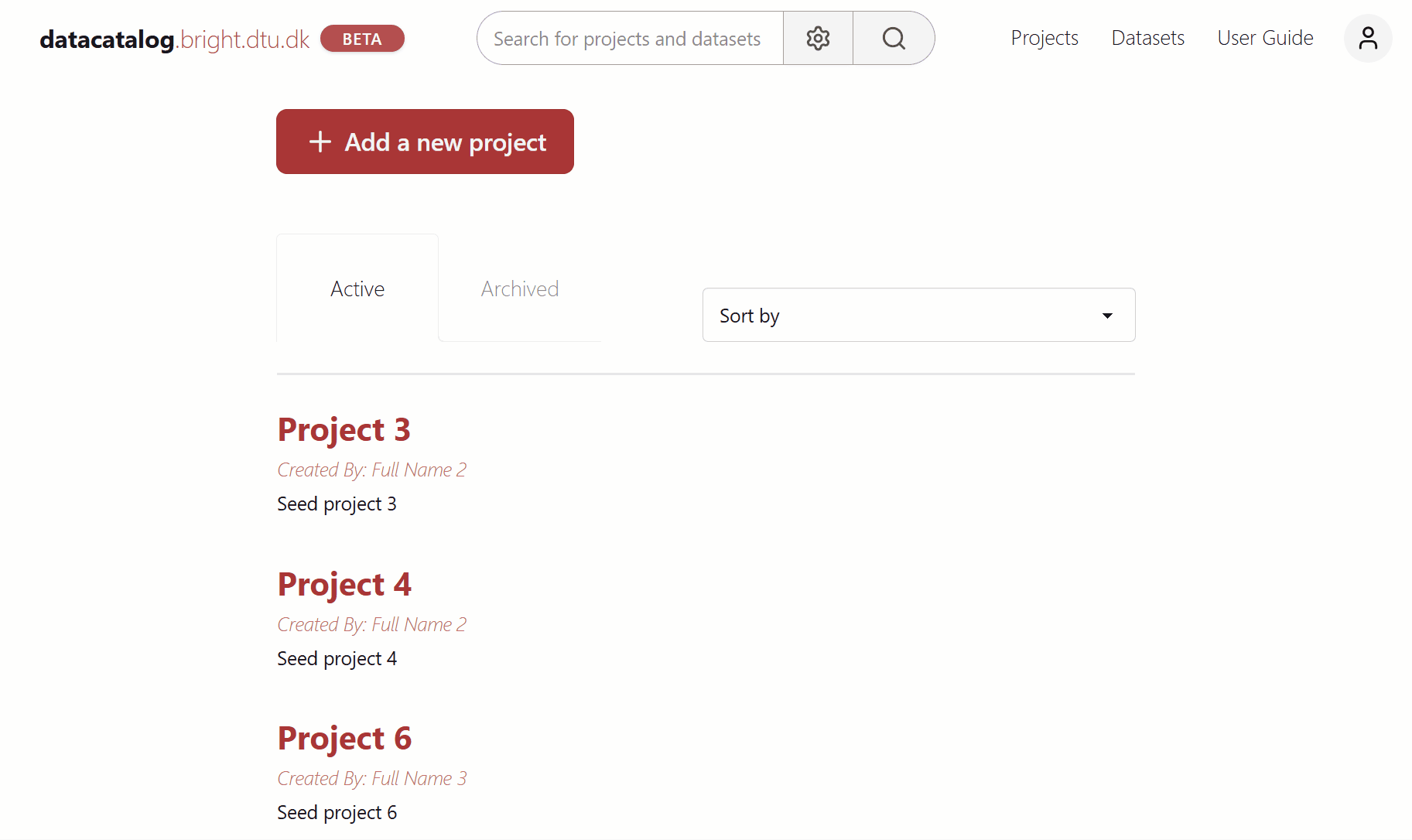Open the Datasets menu item

(x=1147, y=38)
